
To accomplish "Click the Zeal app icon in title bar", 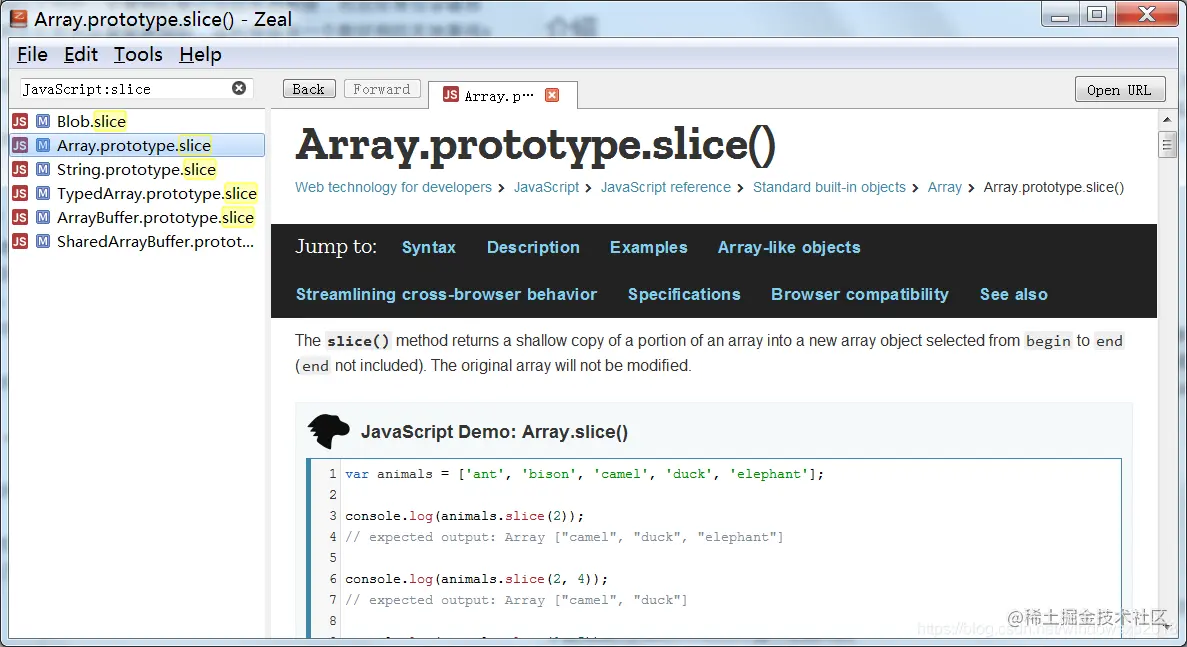I will [x=19, y=19].
